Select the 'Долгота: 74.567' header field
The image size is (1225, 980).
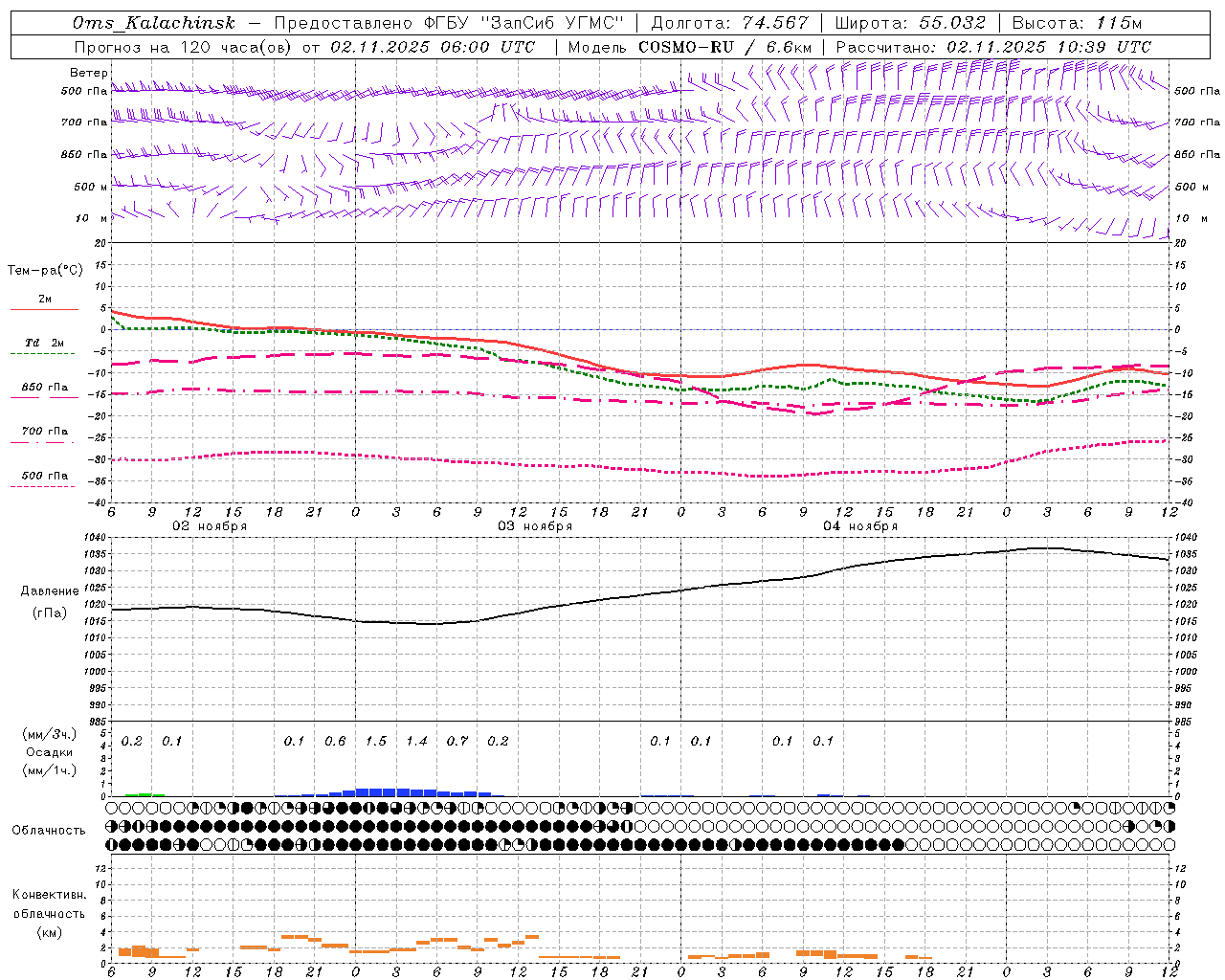729,23
